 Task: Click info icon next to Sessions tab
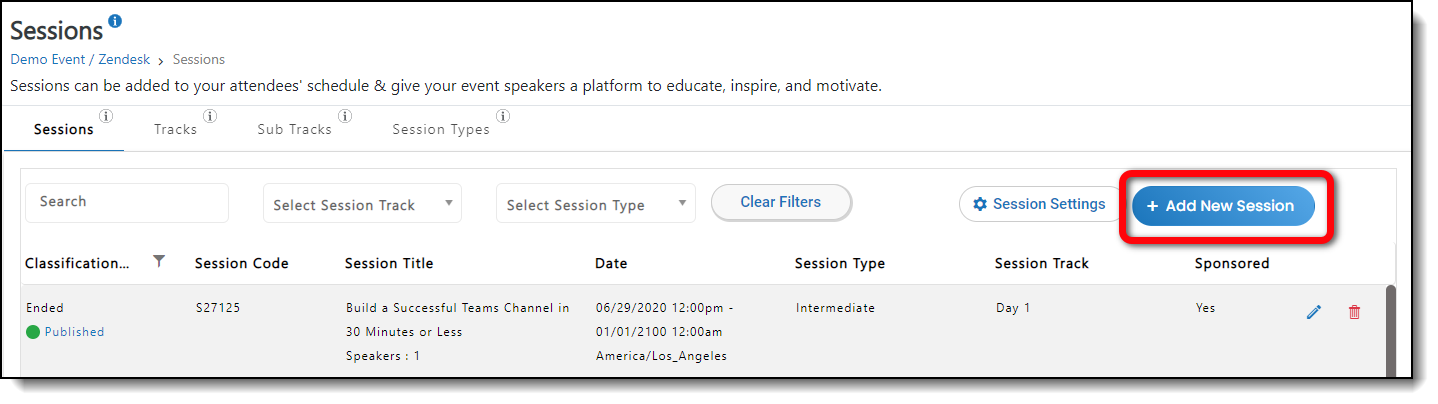(x=106, y=116)
